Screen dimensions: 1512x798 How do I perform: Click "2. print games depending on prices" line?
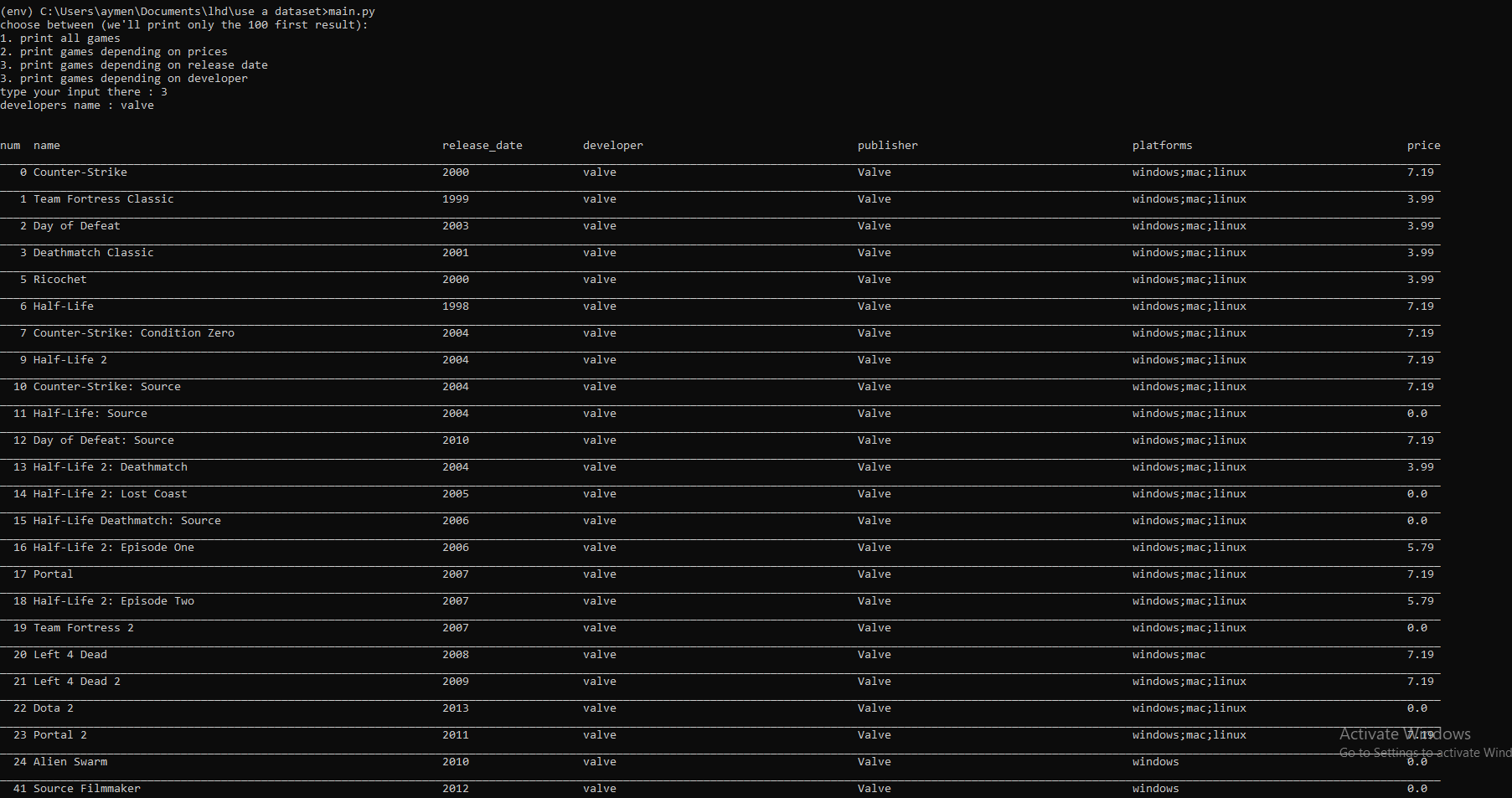coord(114,51)
